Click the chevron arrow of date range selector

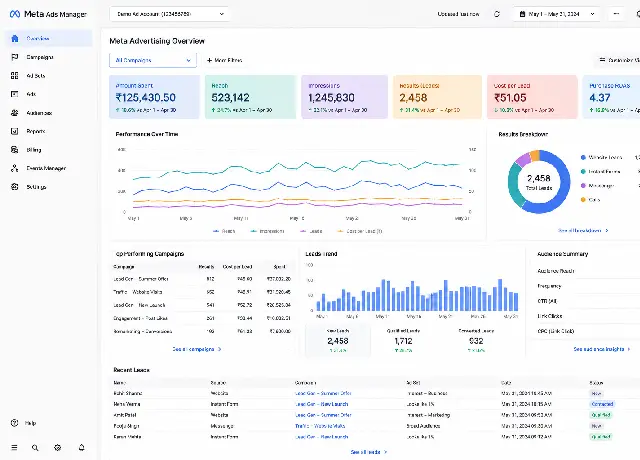tap(593, 14)
